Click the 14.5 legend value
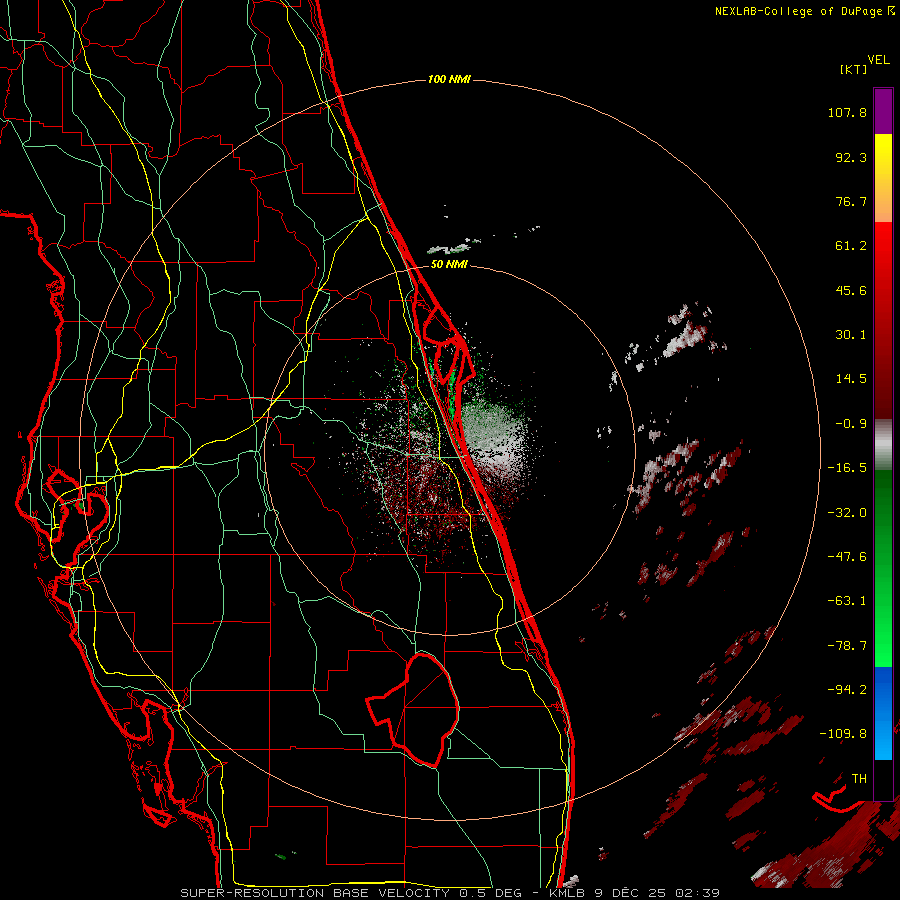Screen dimensions: 900x900 tap(851, 379)
